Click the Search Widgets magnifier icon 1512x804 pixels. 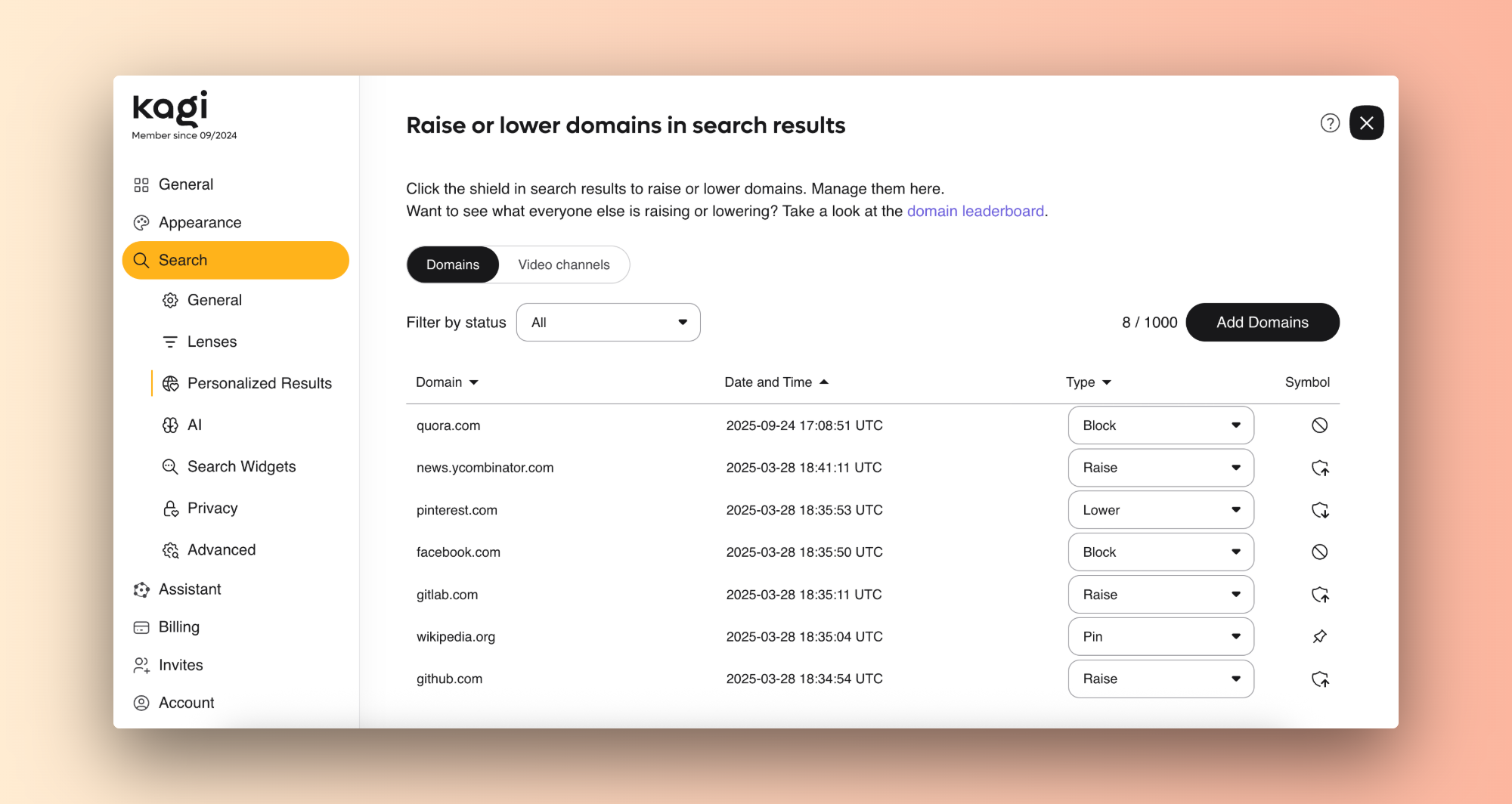[169, 466]
